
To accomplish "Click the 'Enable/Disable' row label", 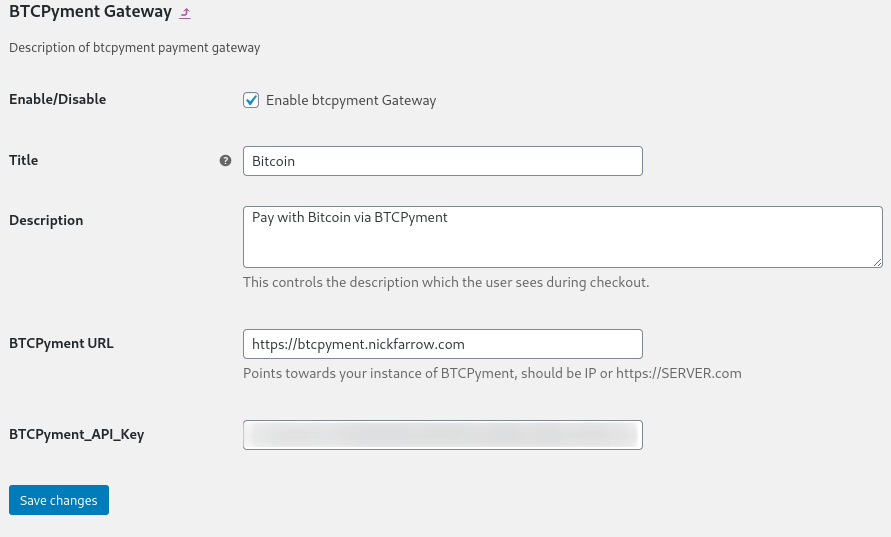I will [x=57, y=99].
